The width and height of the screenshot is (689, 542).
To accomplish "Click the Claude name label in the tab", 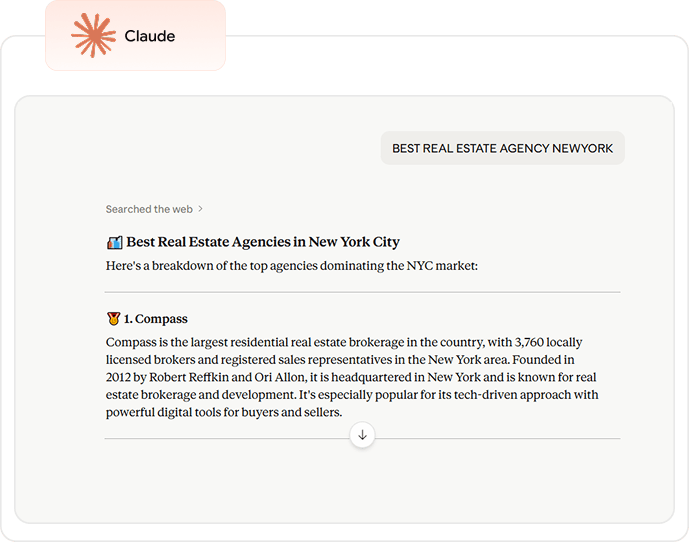I will (x=150, y=37).
